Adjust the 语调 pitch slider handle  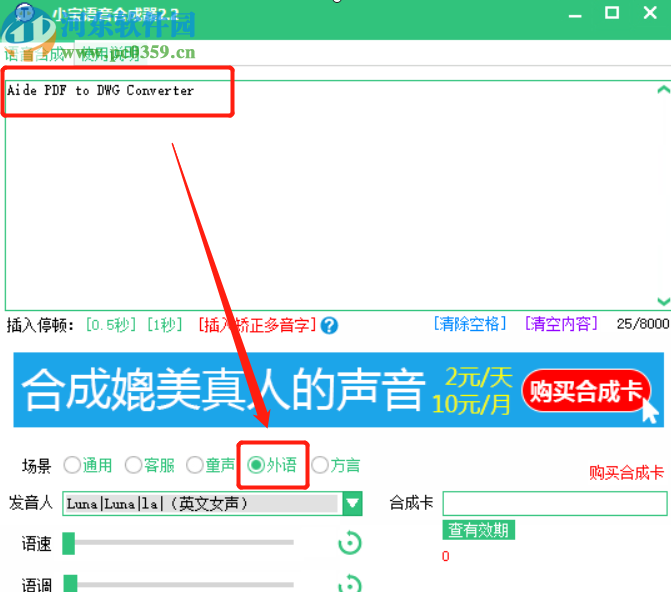[x=70, y=584]
